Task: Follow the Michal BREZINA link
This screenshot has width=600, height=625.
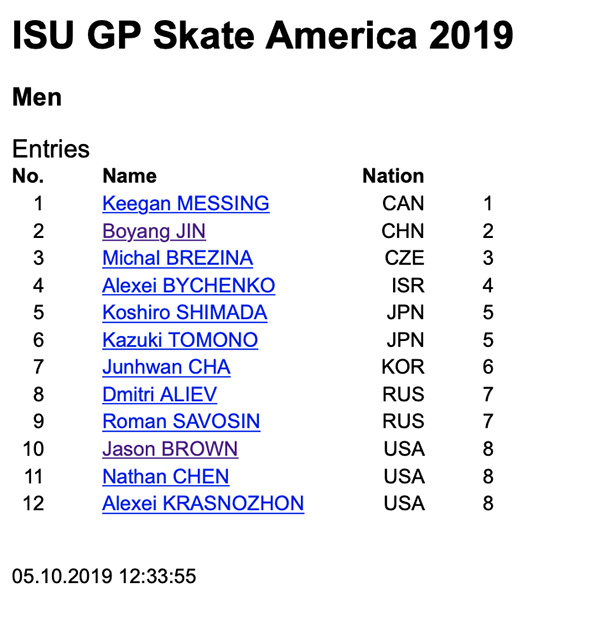Action: point(177,258)
